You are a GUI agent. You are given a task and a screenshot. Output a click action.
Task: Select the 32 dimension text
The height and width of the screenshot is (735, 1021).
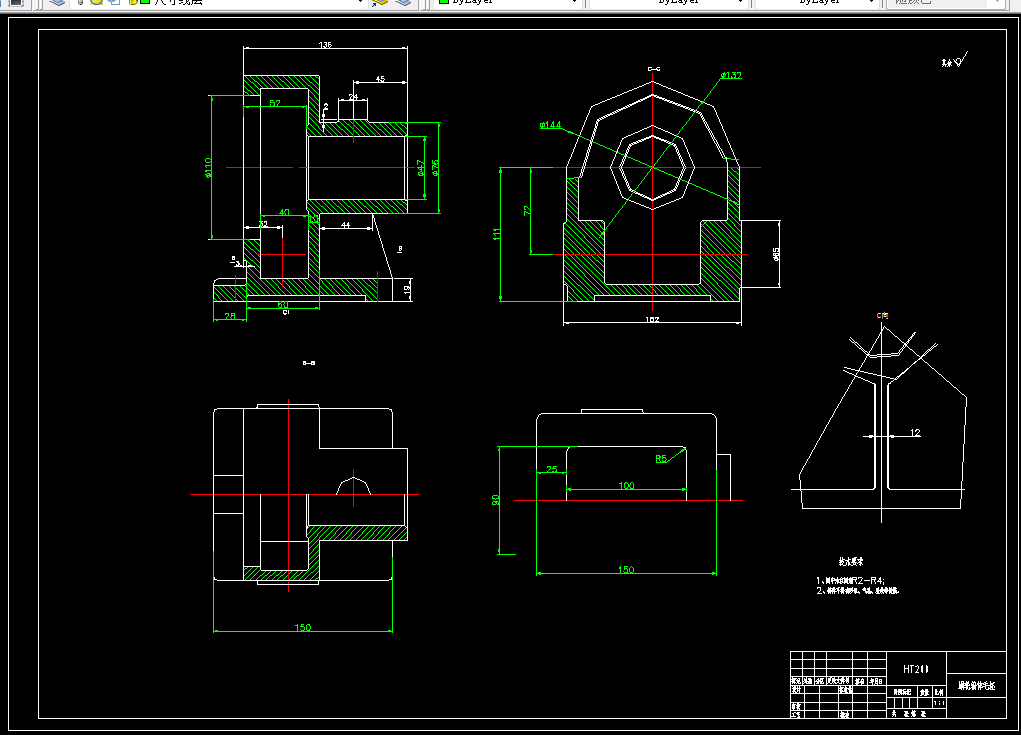point(263,224)
